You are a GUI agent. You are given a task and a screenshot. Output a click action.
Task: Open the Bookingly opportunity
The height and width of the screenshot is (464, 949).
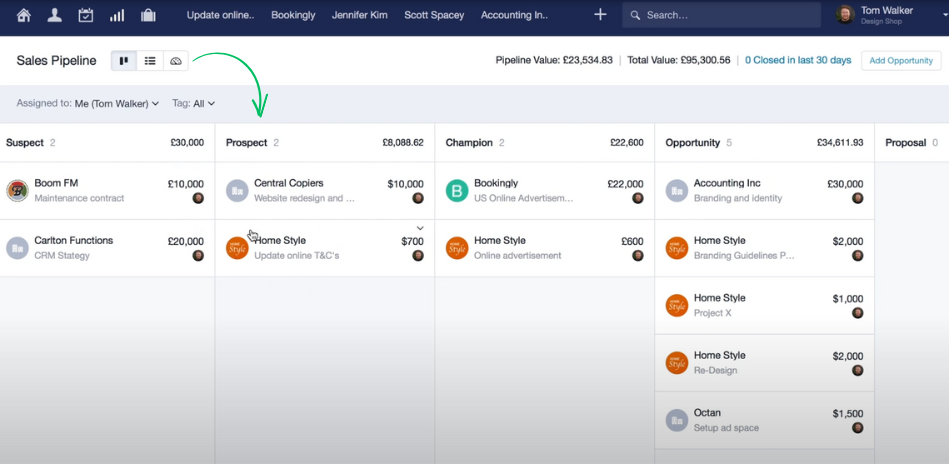[x=544, y=191]
